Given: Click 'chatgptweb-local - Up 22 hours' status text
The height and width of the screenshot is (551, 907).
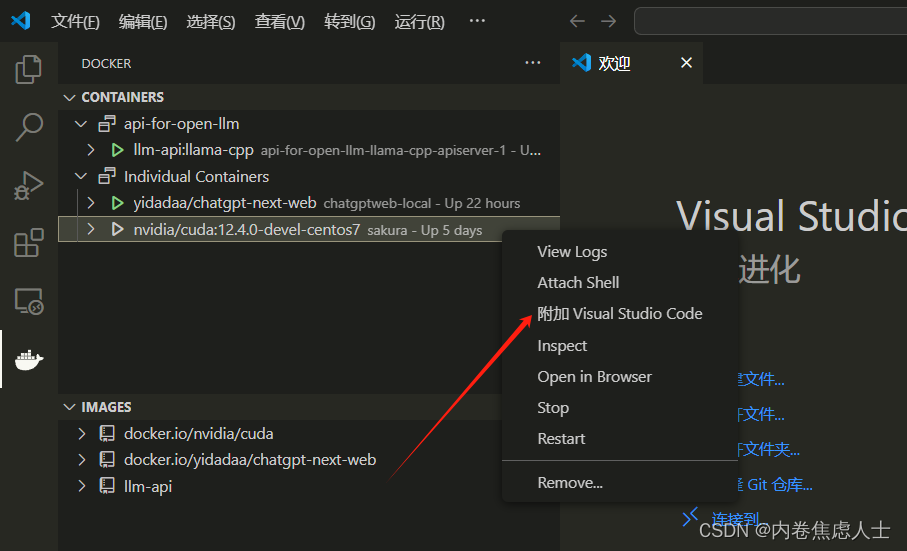Looking at the screenshot, I should pos(422,204).
